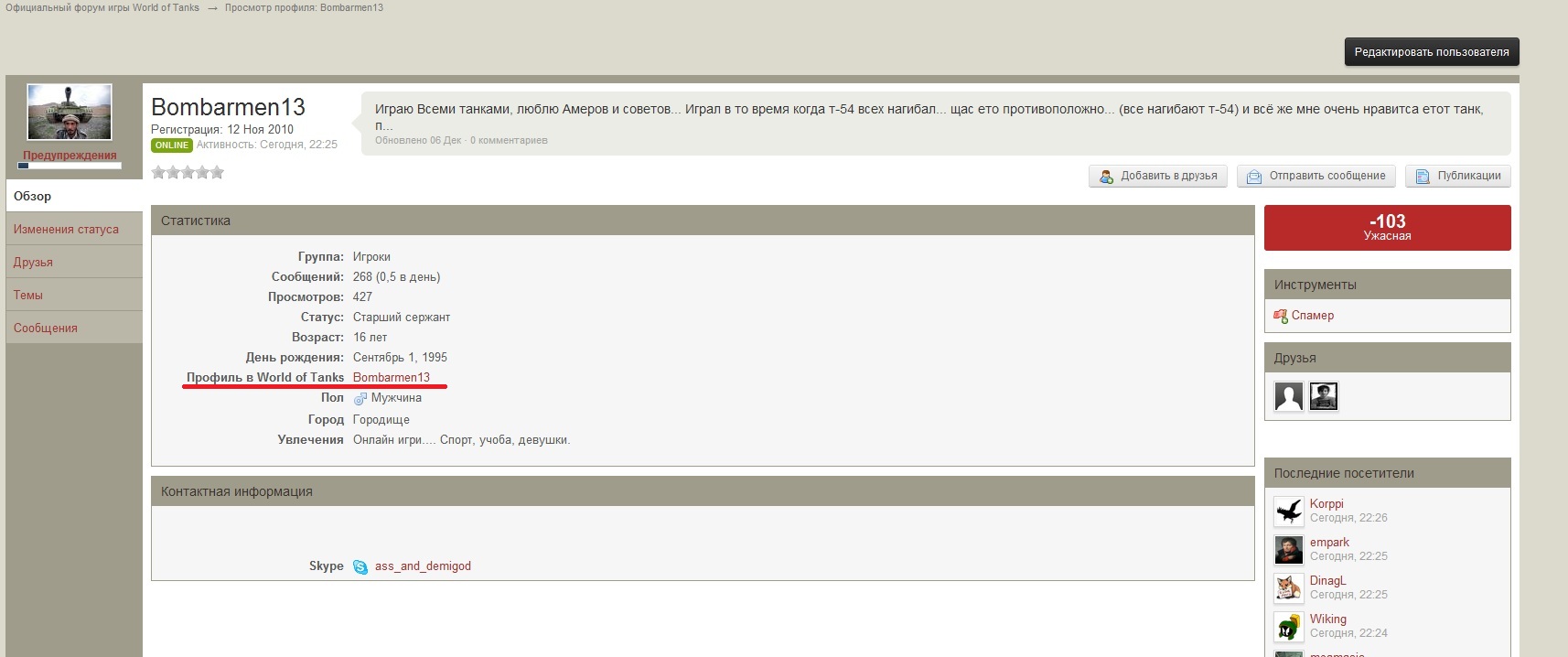Screen dimensions: 1568x657
Task: Click the 0 комментариев link under status
Action: tap(509, 140)
